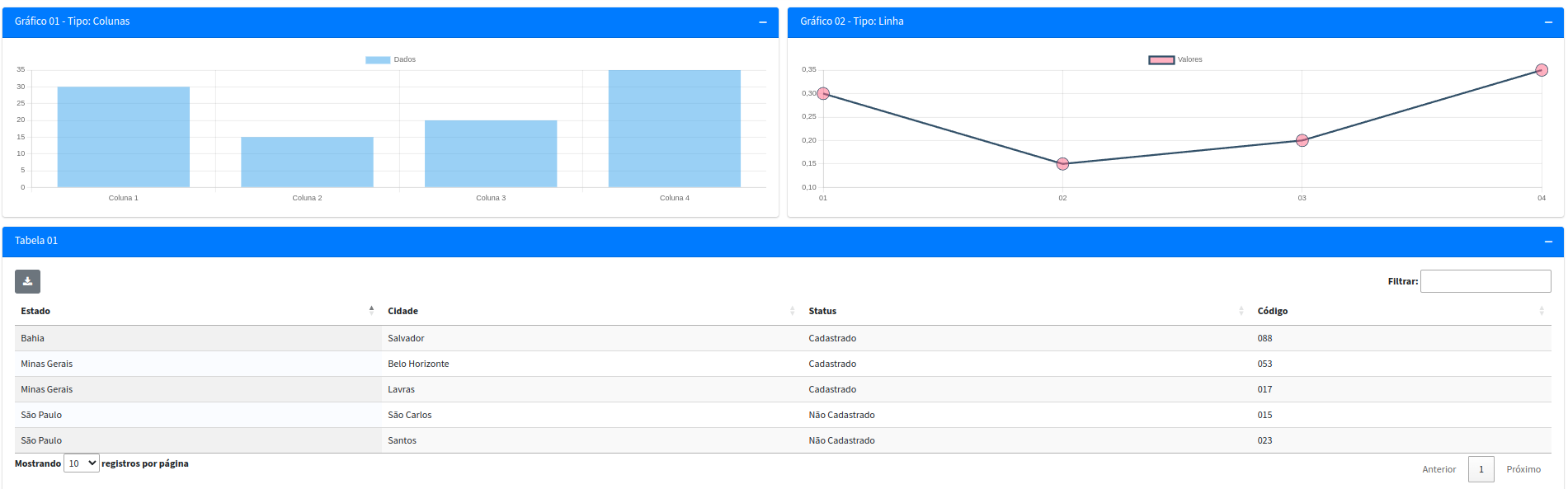Image resolution: width=1568 pixels, height=489 pixels.
Task: Click the line chart point at 02
Action: pyautogui.click(x=1062, y=164)
